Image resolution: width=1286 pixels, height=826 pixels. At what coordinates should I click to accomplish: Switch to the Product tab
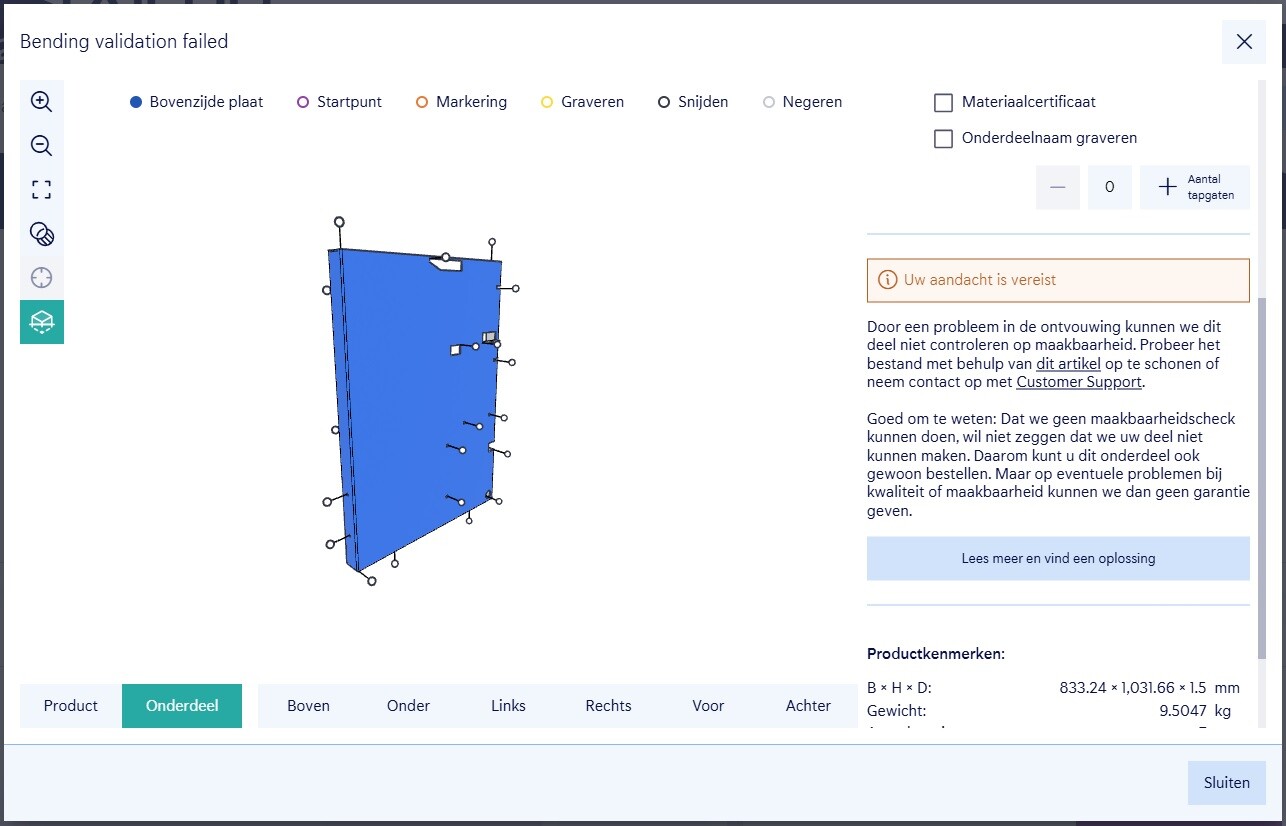71,706
